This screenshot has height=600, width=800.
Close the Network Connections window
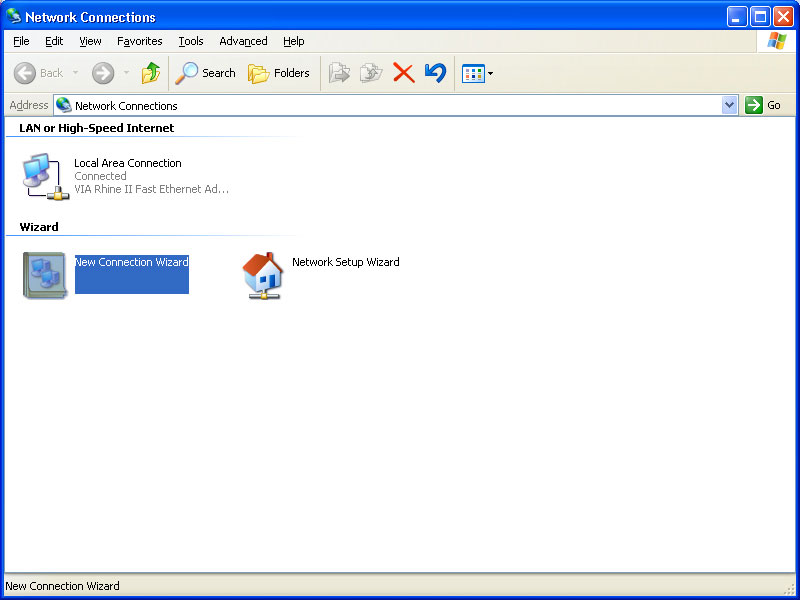pyautogui.click(x=783, y=17)
